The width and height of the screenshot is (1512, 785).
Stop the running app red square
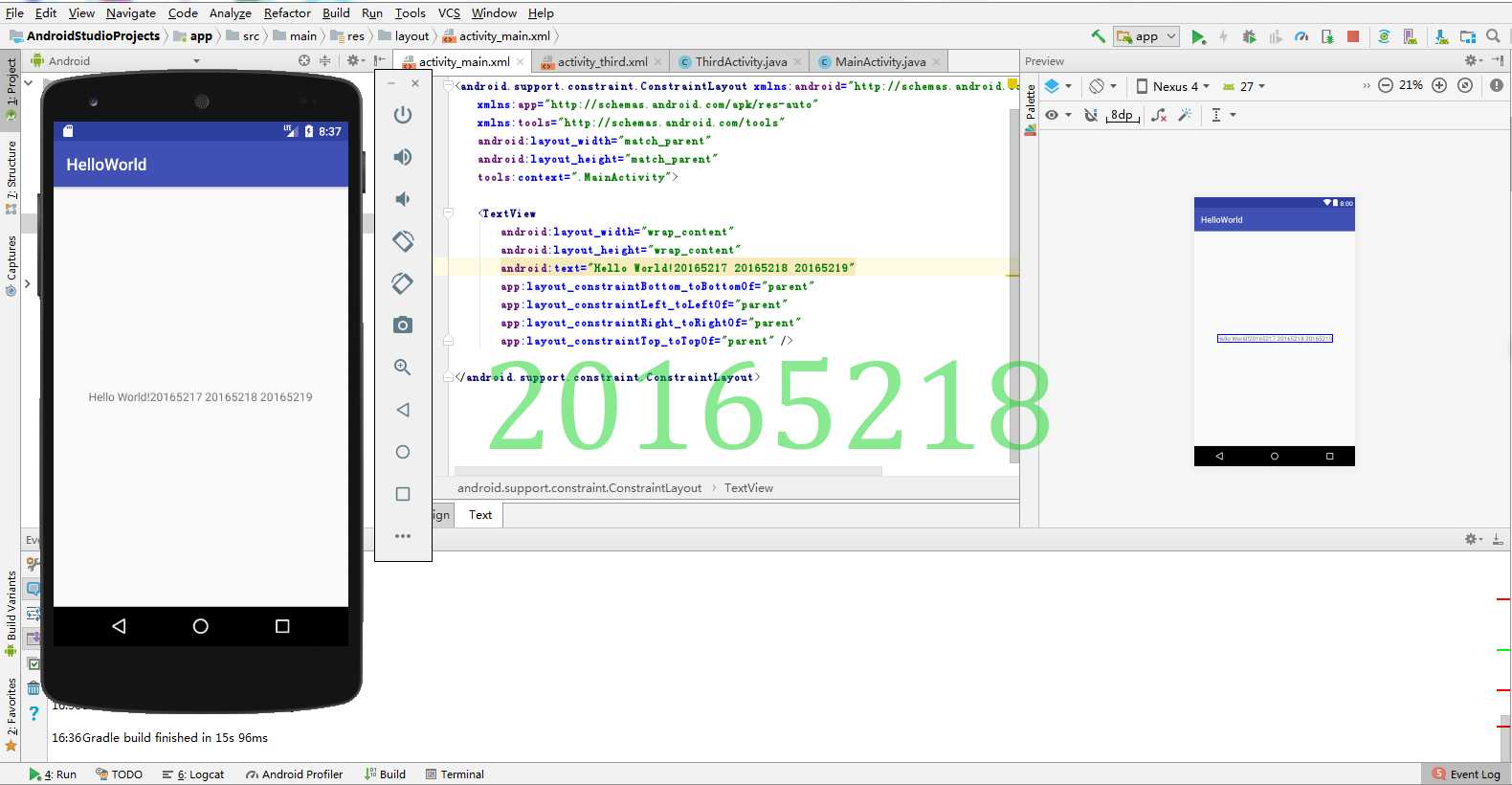pyautogui.click(x=1353, y=37)
